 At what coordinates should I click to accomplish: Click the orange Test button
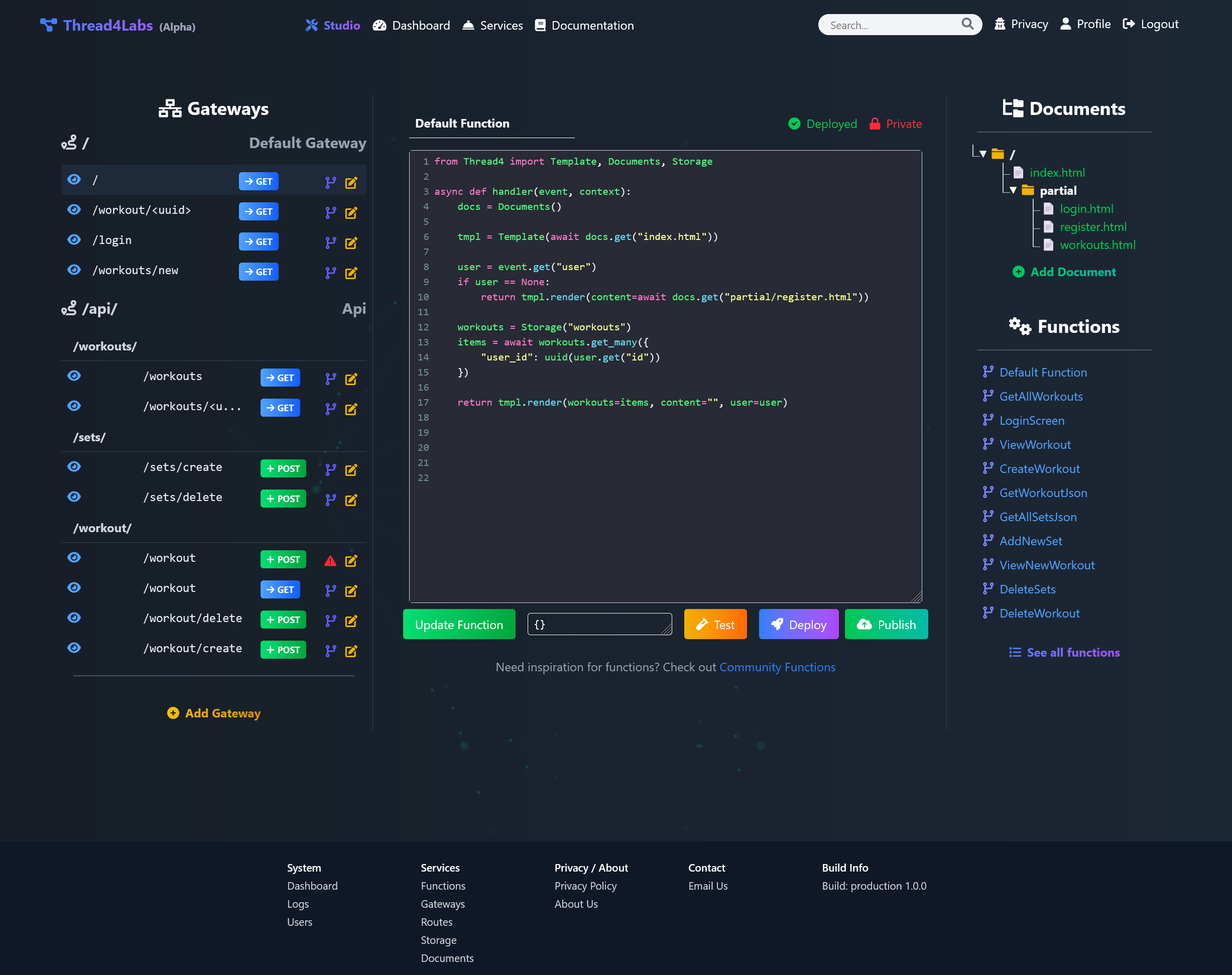pos(715,625)
